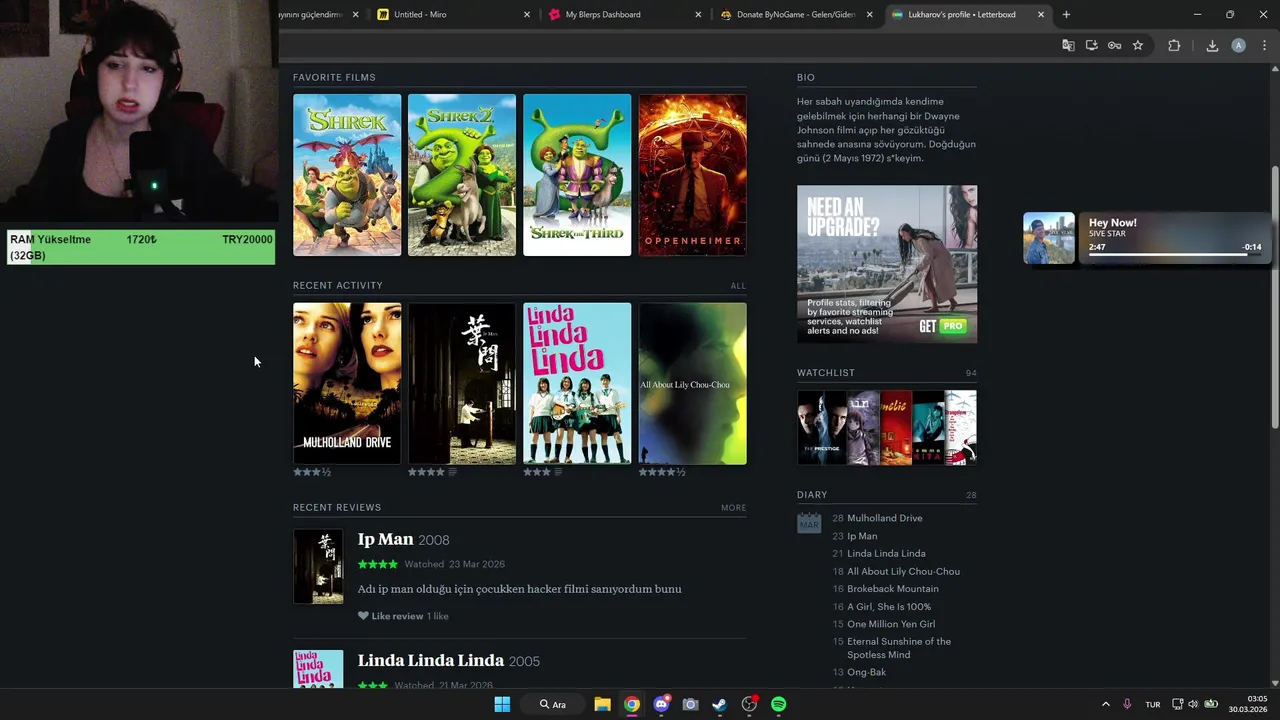Open review icon under Ip Man rating
This screenshot has width=1280, height=720.
point(452,472)
